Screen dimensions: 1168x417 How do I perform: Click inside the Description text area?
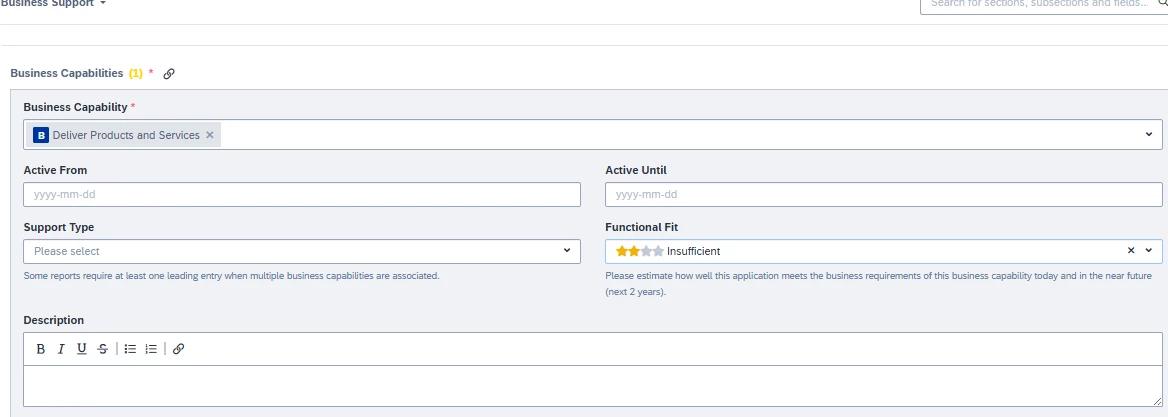[x=592, y=385]
